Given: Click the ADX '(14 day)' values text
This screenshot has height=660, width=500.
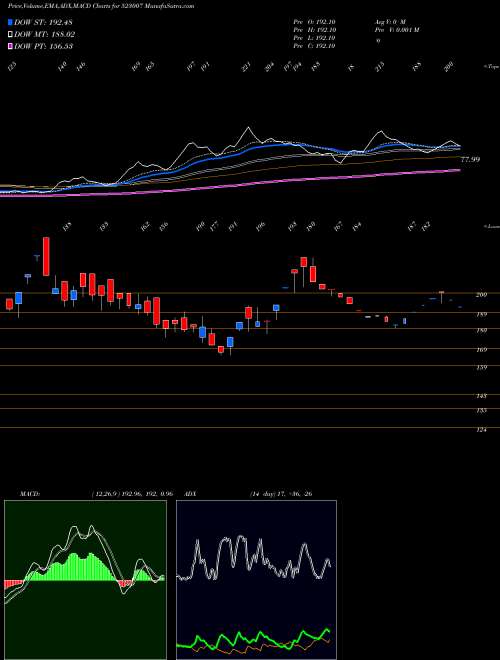Looking at the screenshot, I should [x=281, y=493].
